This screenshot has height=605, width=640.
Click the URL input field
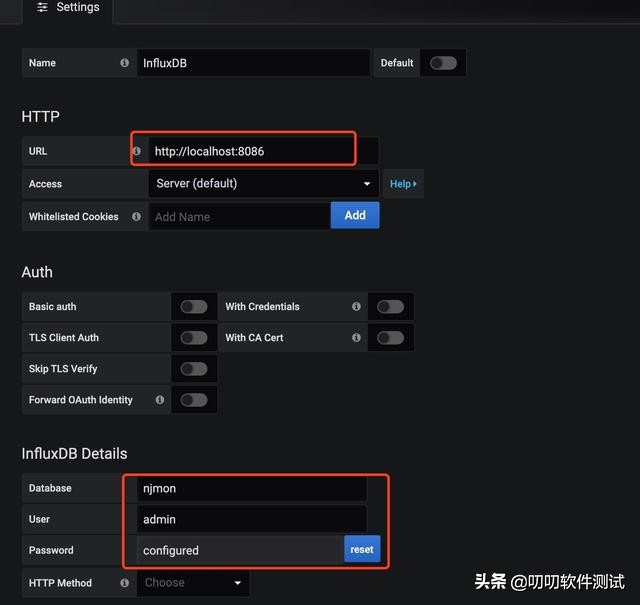(x=264, y=151)
